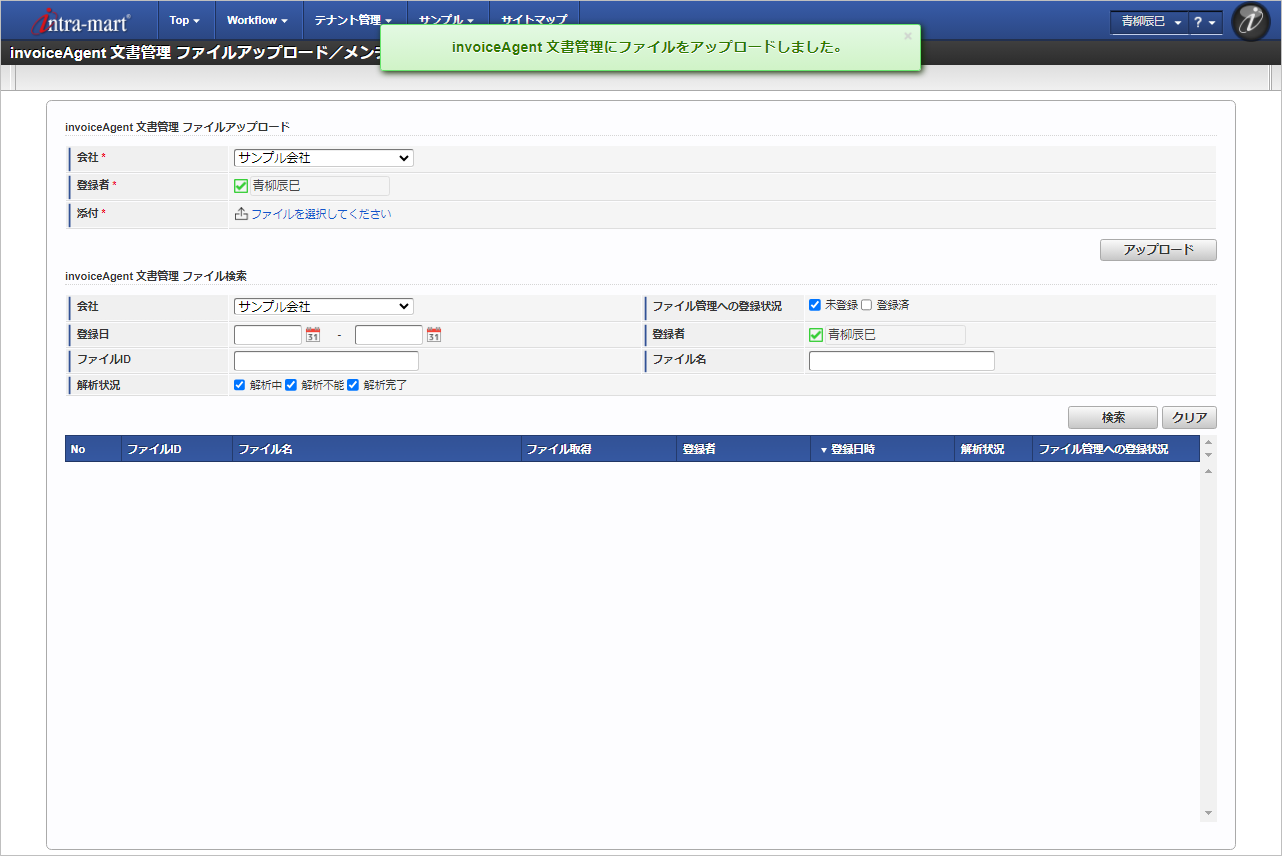Go to サイトマップ

[x=534, y=20]
